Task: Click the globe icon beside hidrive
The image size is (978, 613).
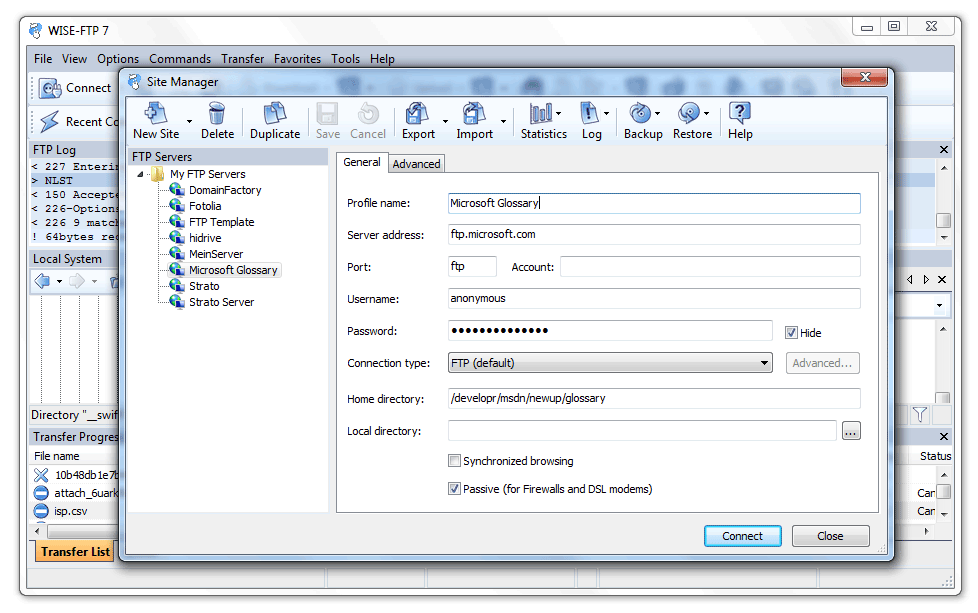Action: (177, 238)
